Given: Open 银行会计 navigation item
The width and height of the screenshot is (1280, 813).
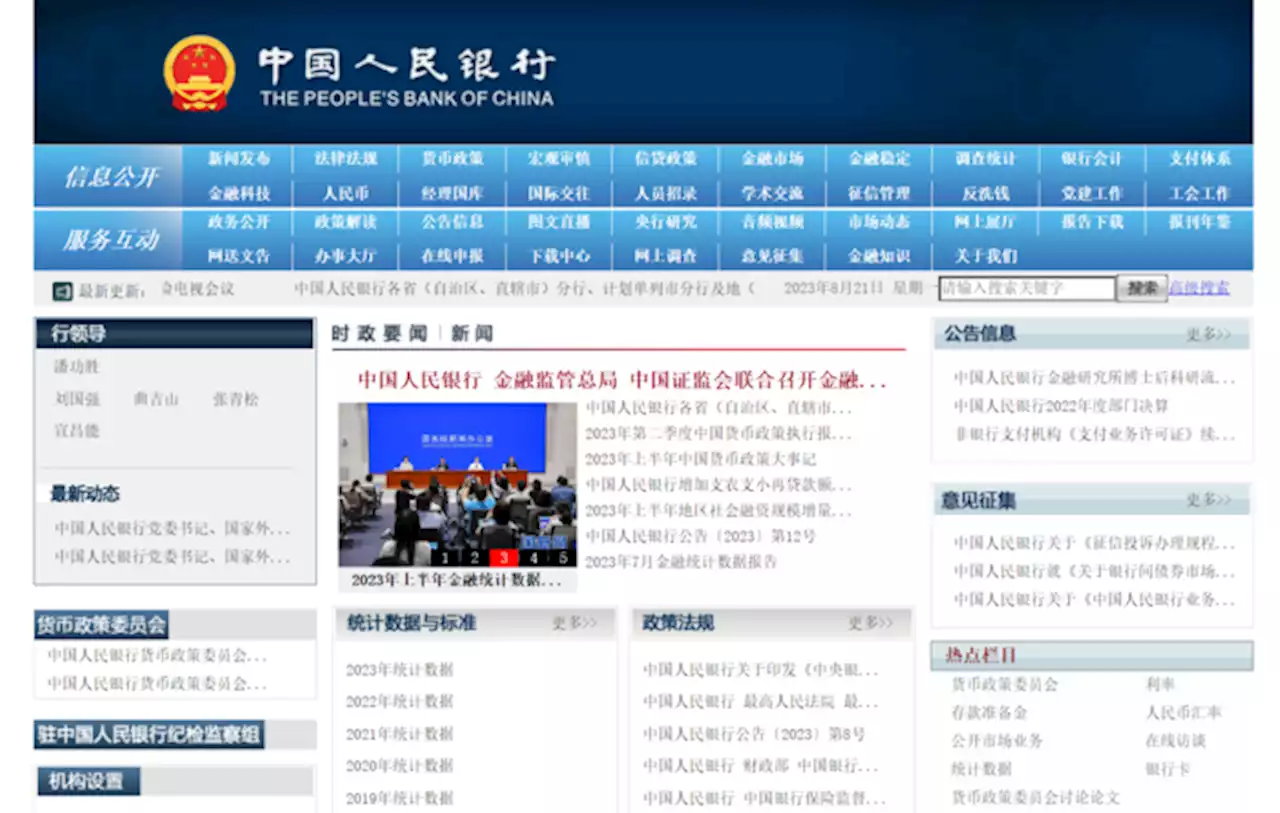Looking at the screenshot, I should (1092, 158).
